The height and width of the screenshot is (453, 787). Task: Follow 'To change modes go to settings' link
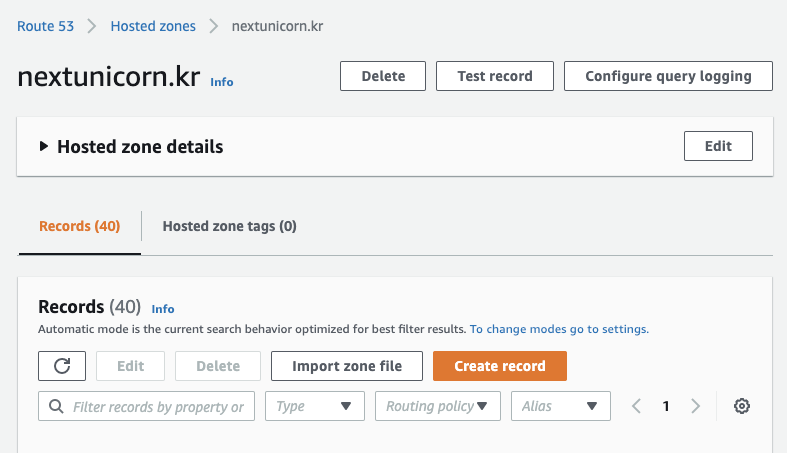click(559, 329)
